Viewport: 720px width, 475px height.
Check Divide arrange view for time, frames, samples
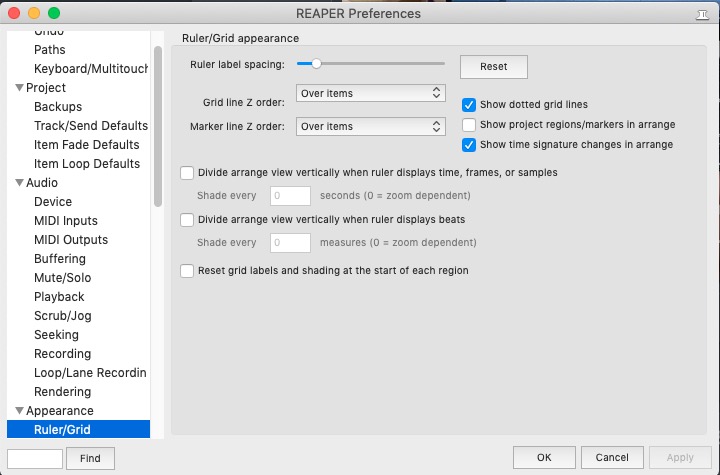(x=187, y=173)
